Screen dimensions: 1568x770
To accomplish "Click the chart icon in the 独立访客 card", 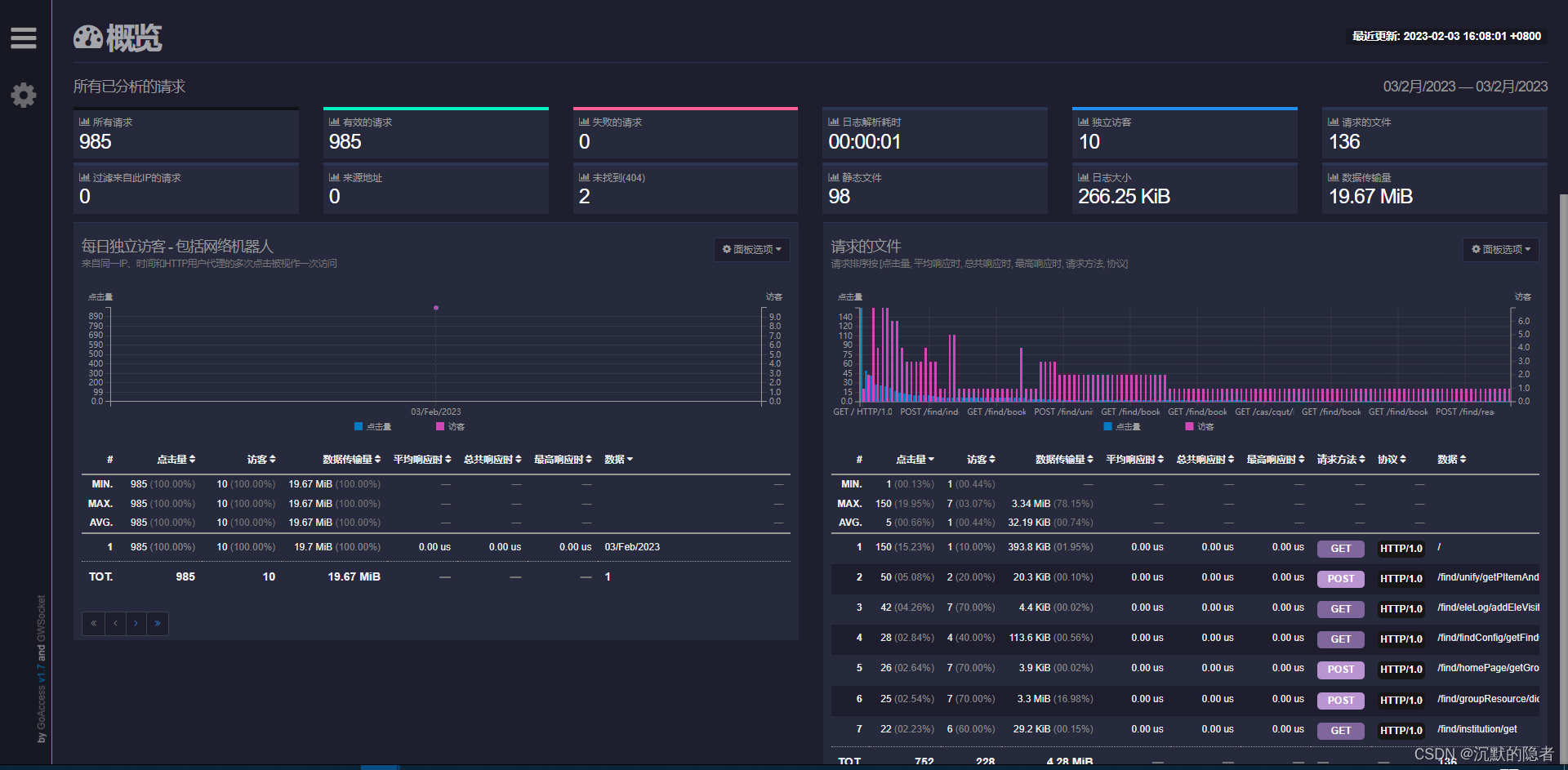I will (1083, 121).
